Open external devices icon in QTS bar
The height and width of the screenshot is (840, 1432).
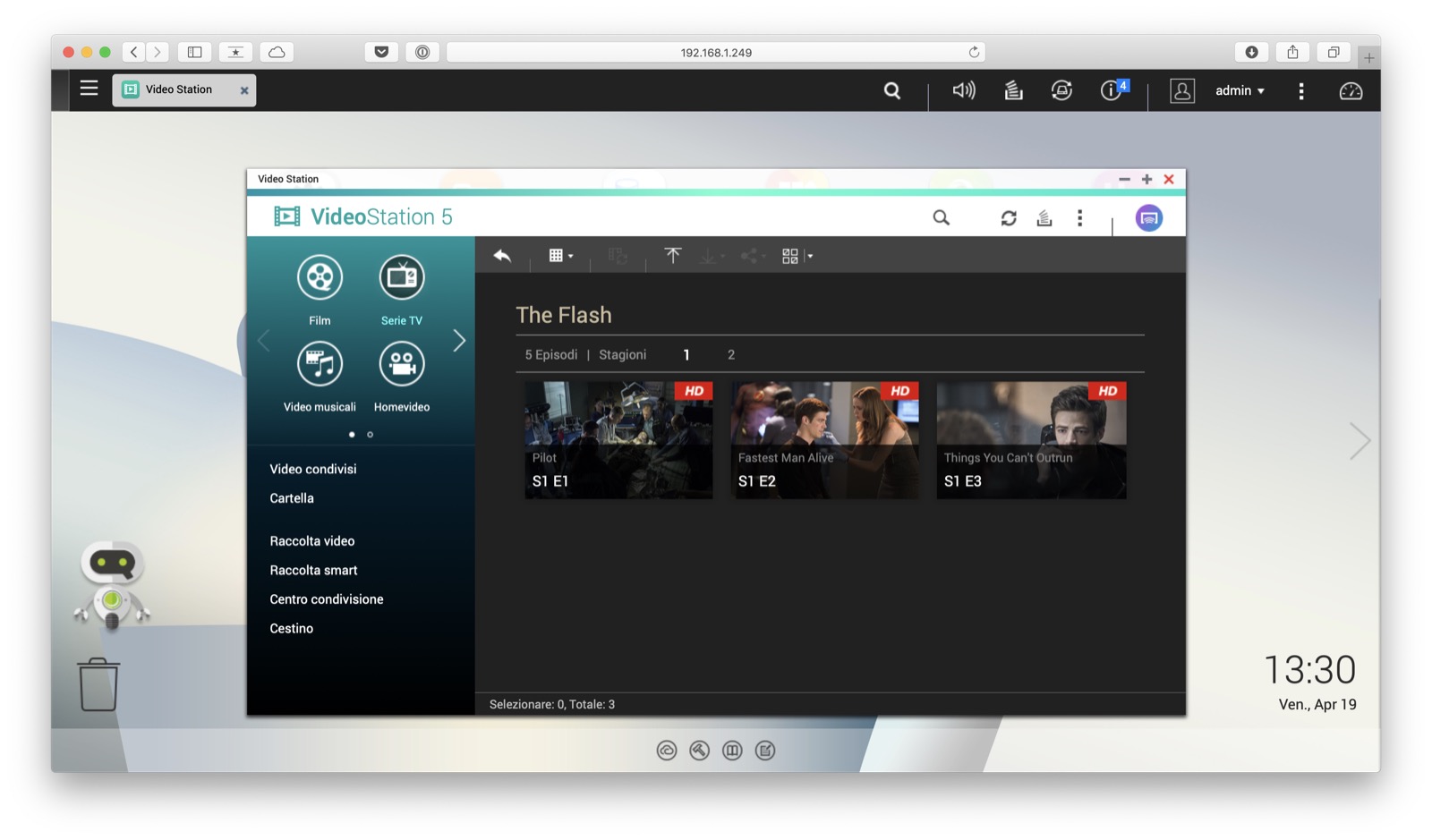pyautogui.click(x=1061, y=90)
